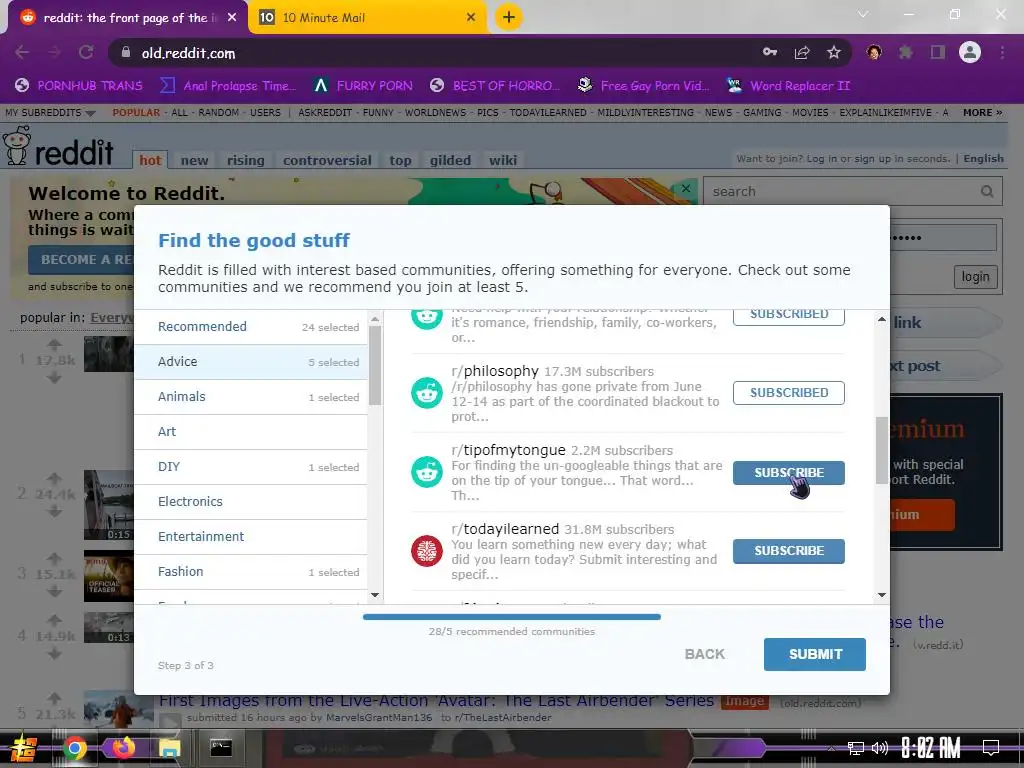Open the Chrome profile avatar

[970, 52]
